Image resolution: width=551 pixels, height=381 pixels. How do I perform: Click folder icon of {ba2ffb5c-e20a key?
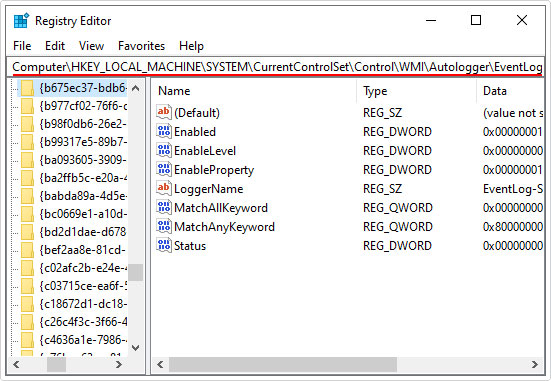[27, 178]
